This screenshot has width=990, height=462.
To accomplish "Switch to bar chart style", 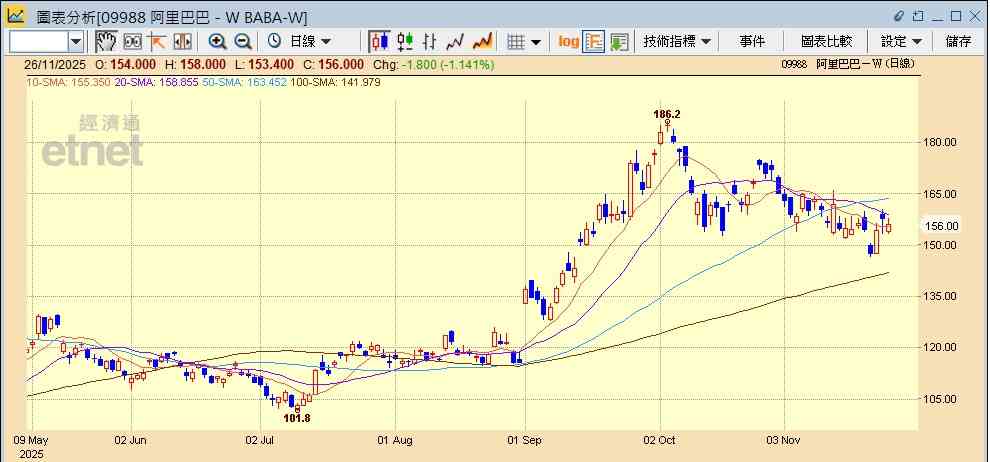I will (430, 41).
